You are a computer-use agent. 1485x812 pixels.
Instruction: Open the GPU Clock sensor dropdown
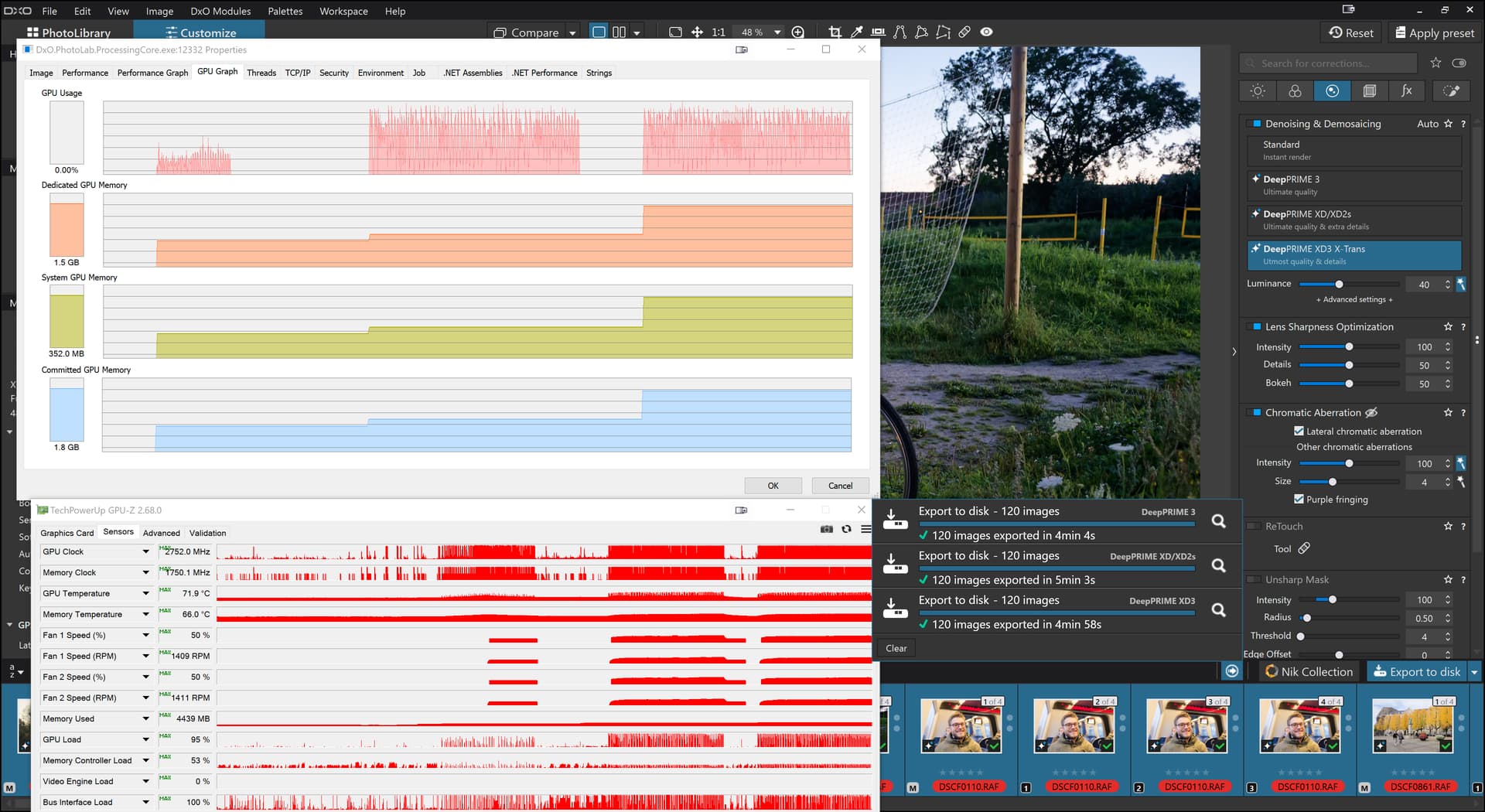pyautogui.click(x=145, y=552)
